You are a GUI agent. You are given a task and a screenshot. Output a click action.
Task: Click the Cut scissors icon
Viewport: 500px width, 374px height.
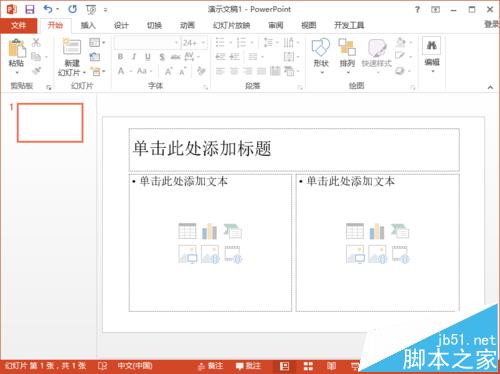36,42
